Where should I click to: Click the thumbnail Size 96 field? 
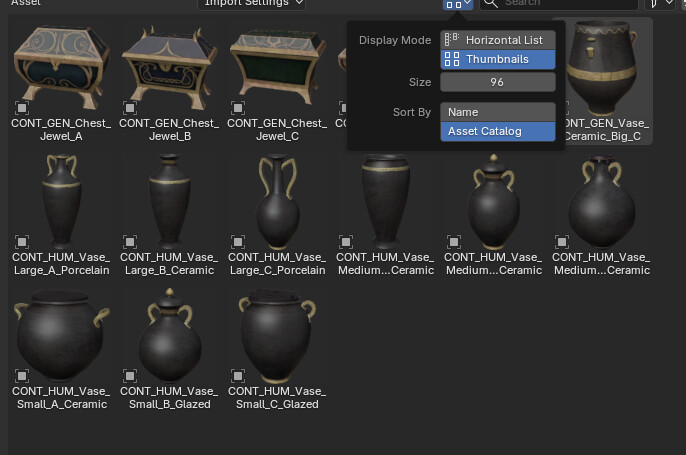pyautogui.click(x=498, y=82)
